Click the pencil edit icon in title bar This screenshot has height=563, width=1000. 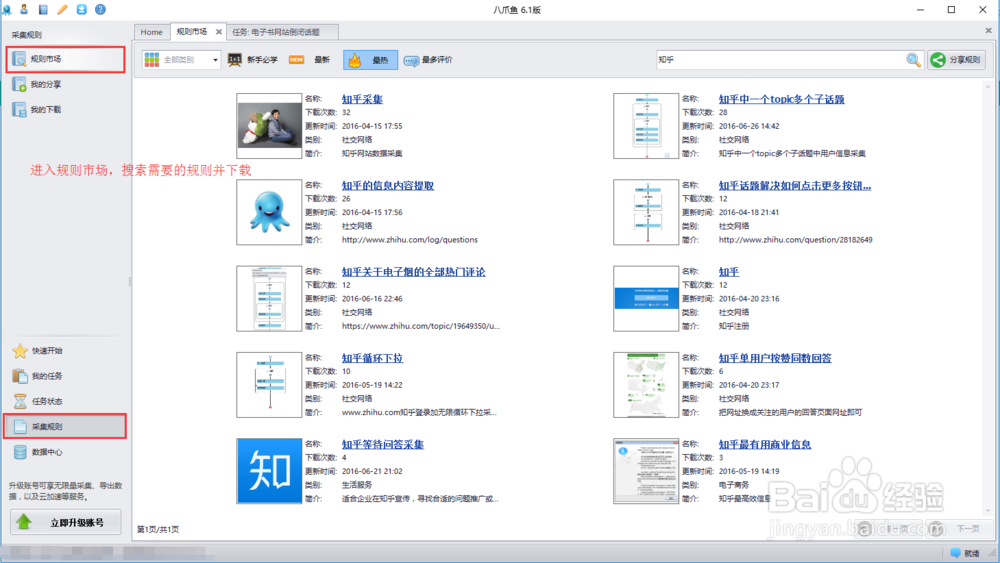[62, 9]
